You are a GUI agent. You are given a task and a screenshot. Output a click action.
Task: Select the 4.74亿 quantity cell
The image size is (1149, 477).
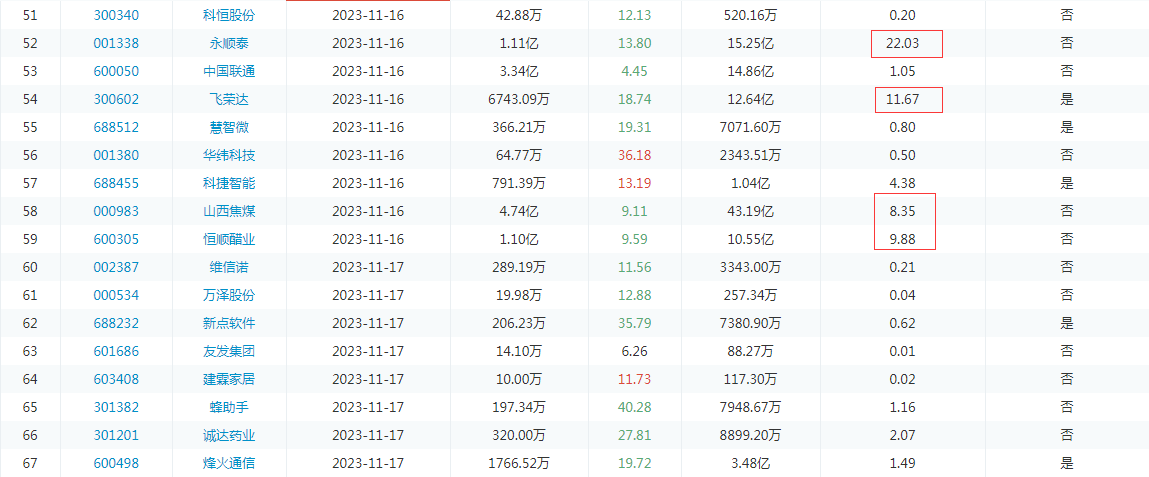519,211
